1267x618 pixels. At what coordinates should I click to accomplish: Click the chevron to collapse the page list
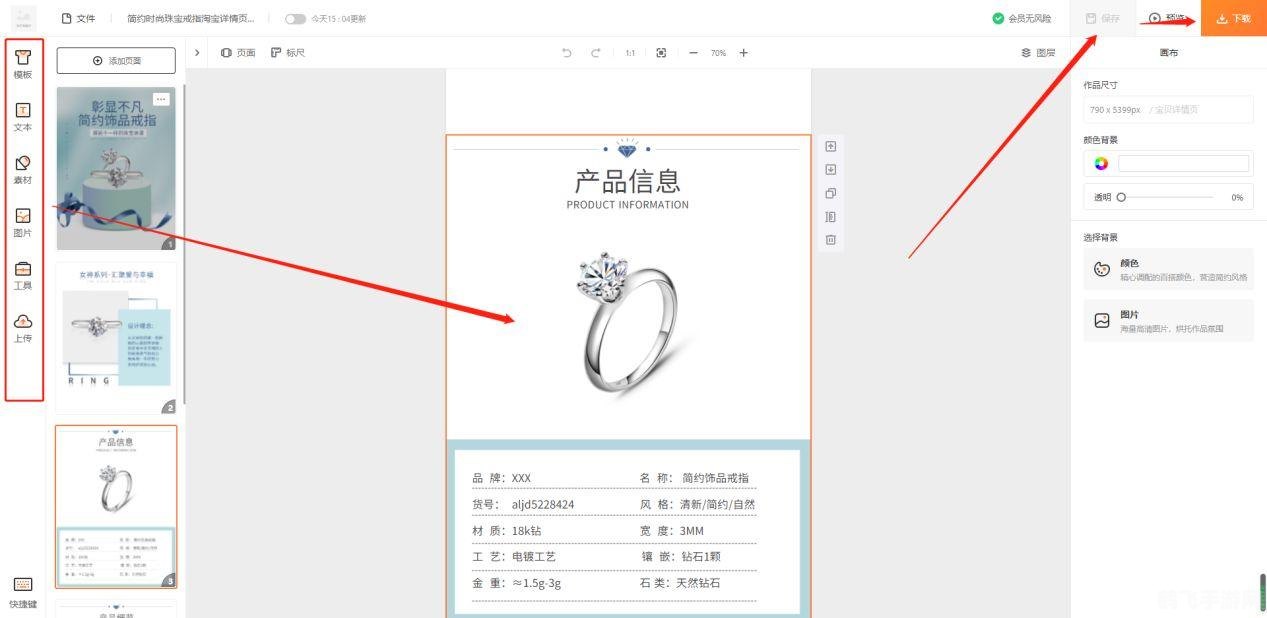[x=197, y=52]
